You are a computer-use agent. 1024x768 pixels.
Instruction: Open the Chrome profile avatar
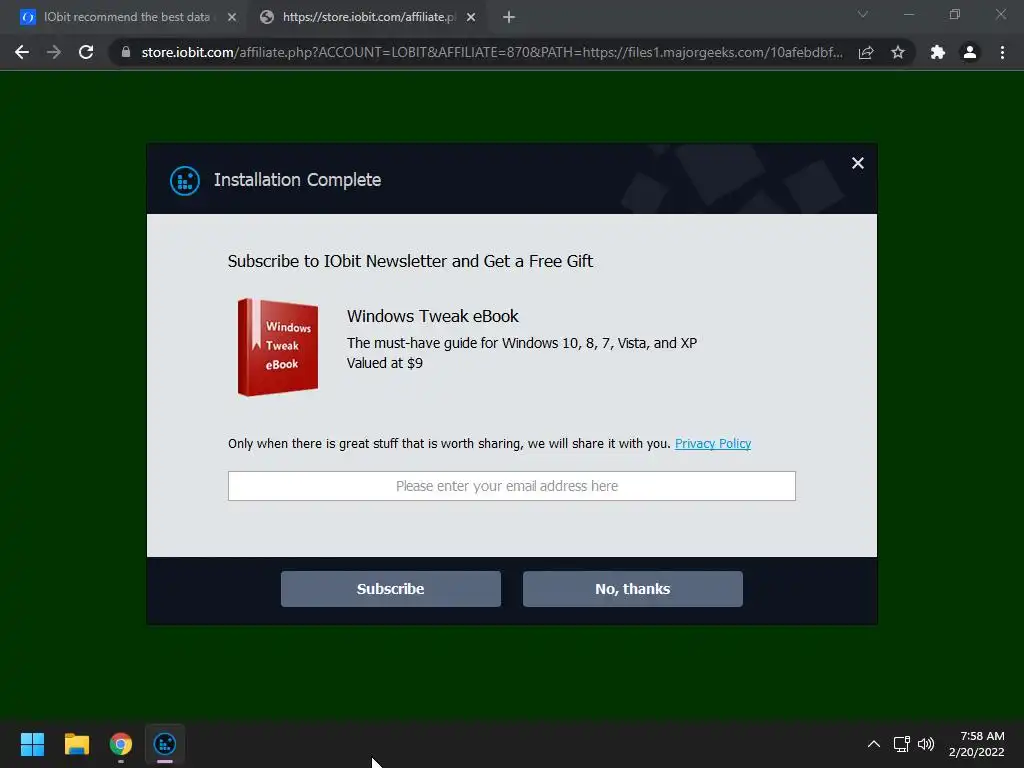tap(970, 52)
